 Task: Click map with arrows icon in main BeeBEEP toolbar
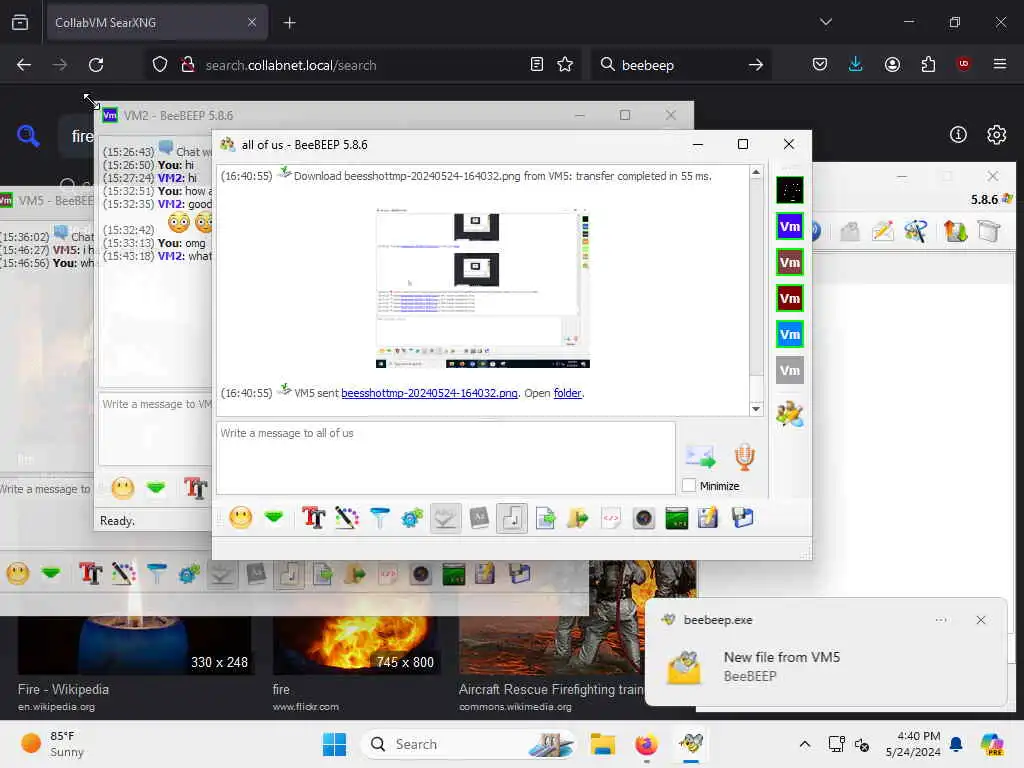pos(955,231)
